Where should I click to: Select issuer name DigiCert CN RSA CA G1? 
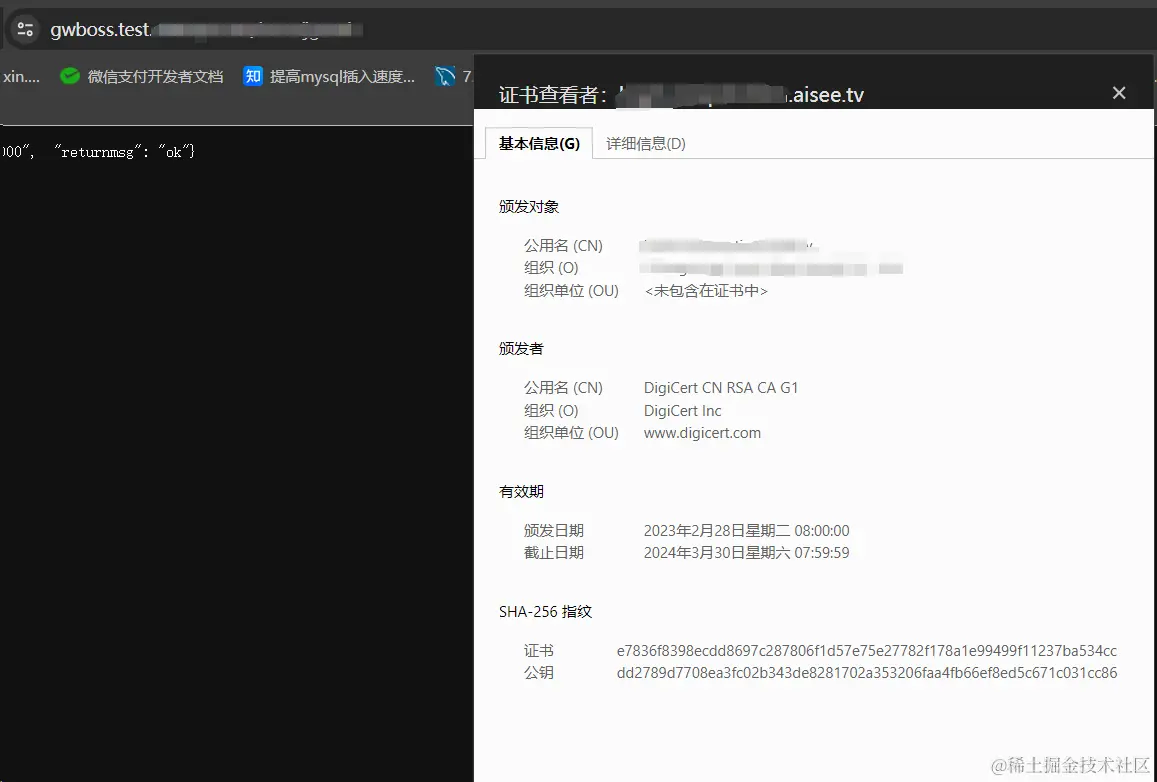click(x=721, y=387)
